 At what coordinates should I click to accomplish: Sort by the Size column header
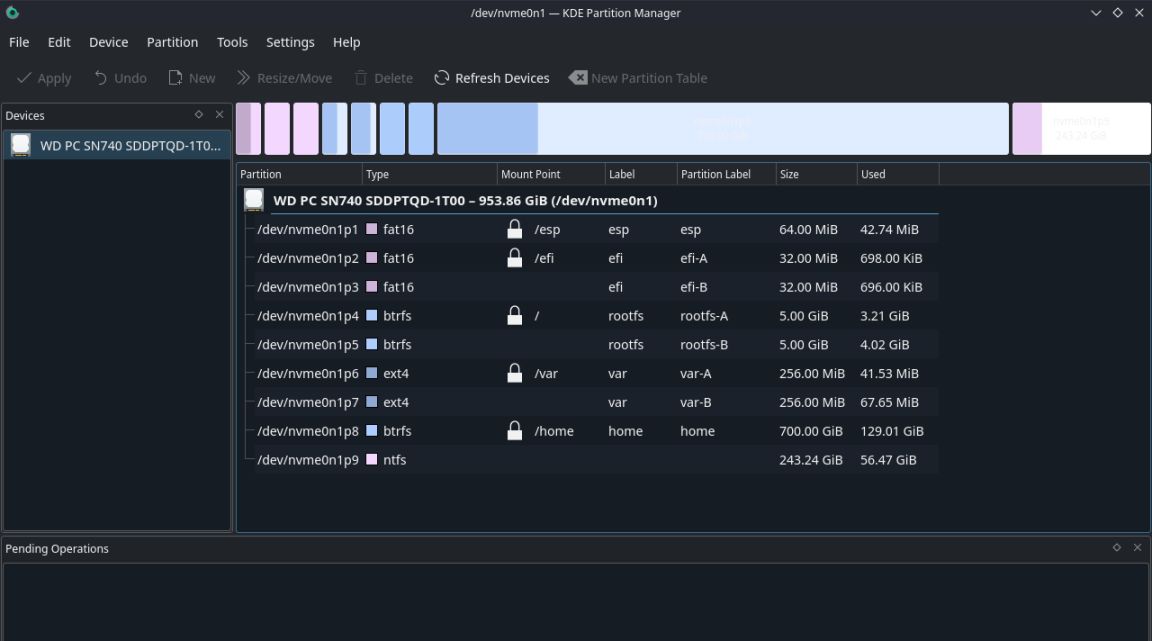(x=816, y=174)
